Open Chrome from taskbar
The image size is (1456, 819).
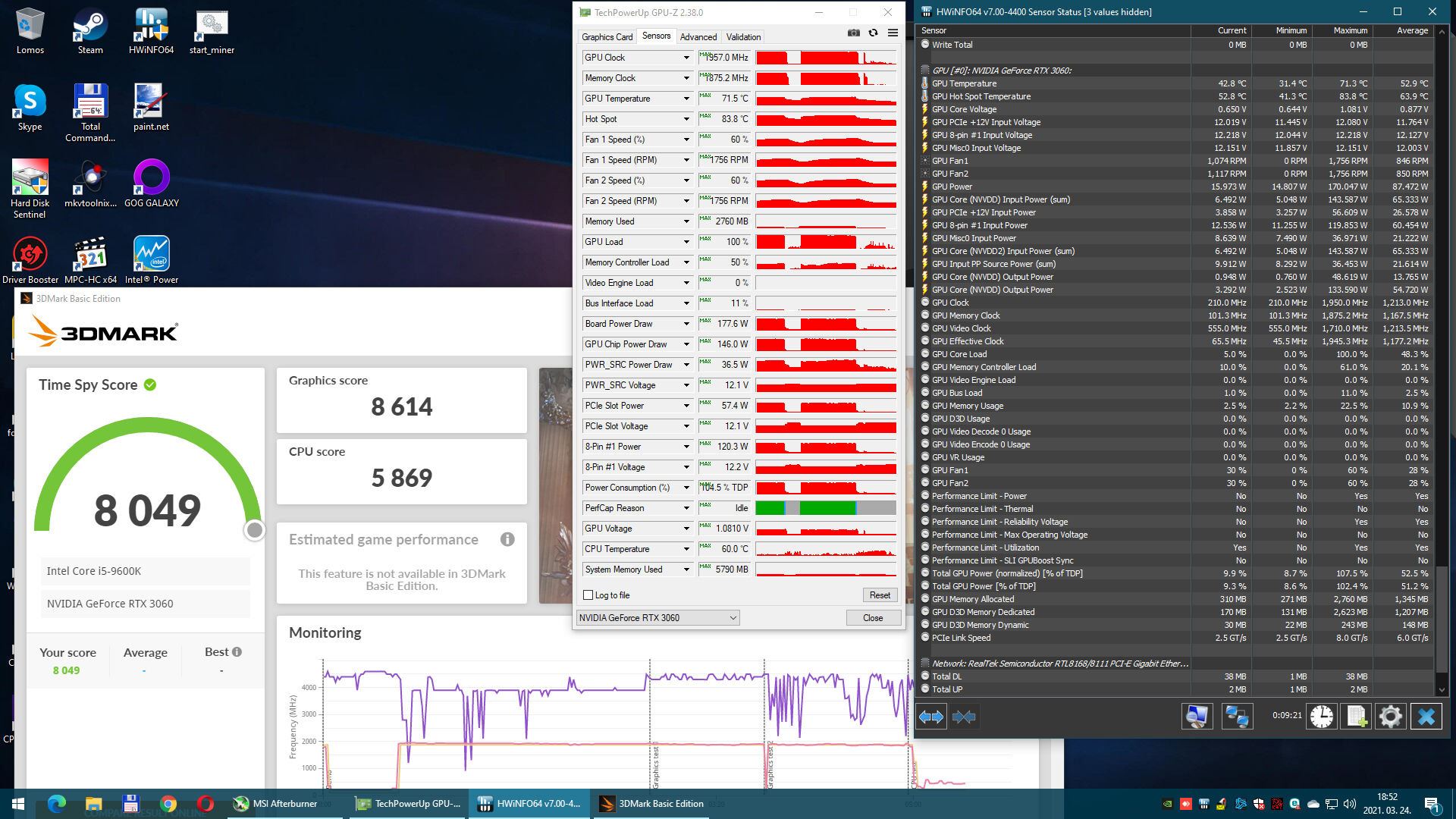[168, 804]
